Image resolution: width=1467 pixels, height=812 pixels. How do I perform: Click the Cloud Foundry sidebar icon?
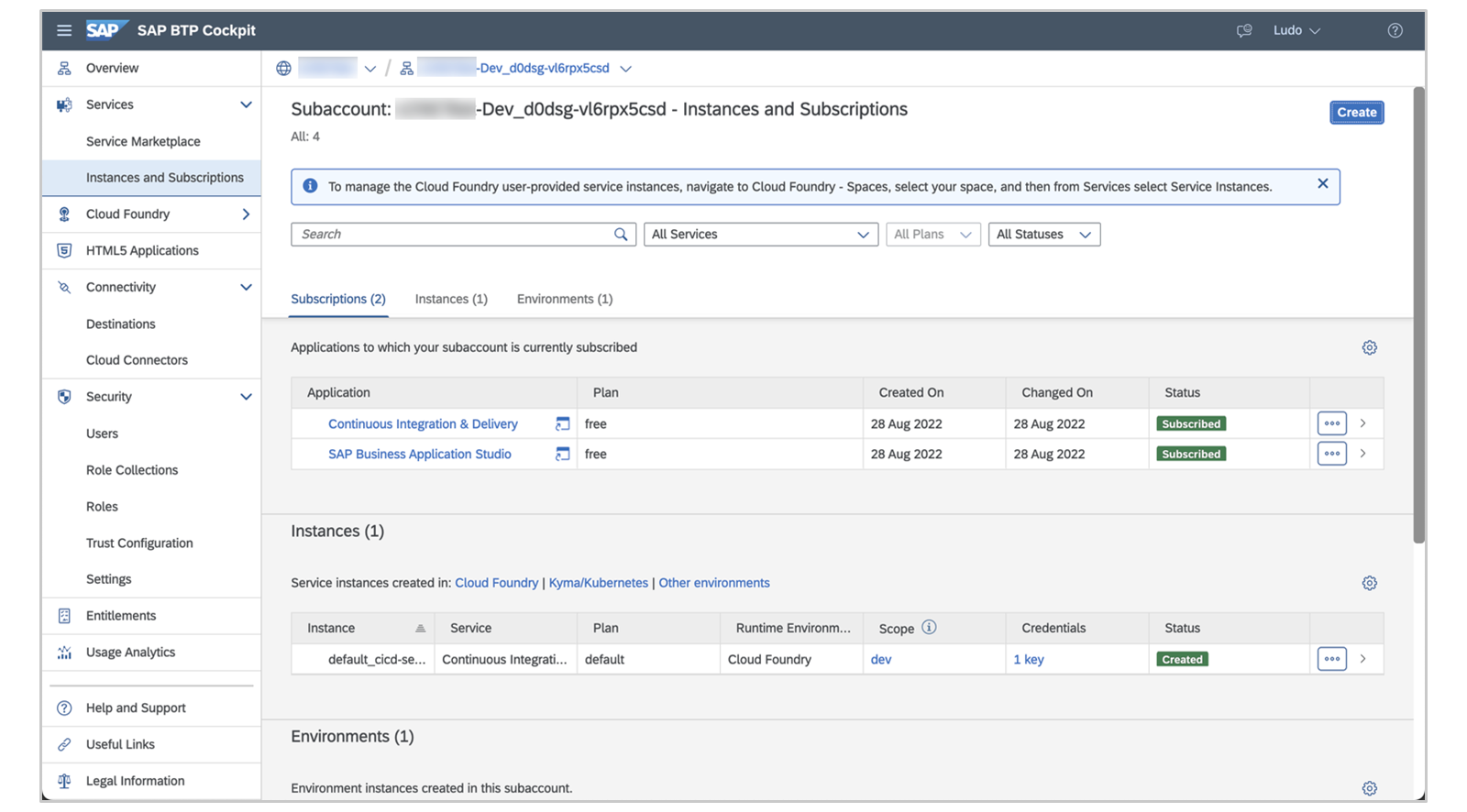(x=64, y=214)
